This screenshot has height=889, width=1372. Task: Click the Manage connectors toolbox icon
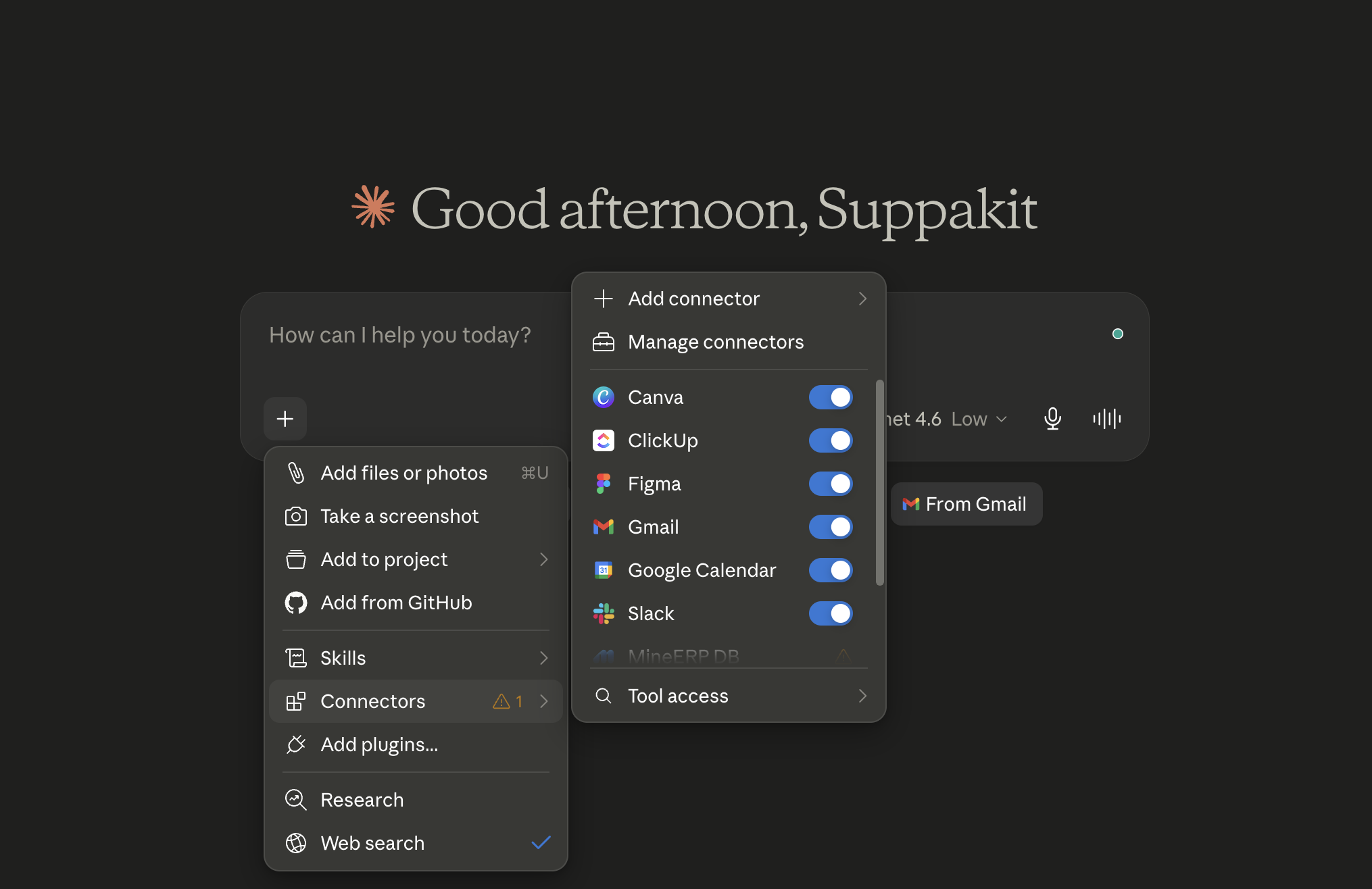click(x=603, y=342)
